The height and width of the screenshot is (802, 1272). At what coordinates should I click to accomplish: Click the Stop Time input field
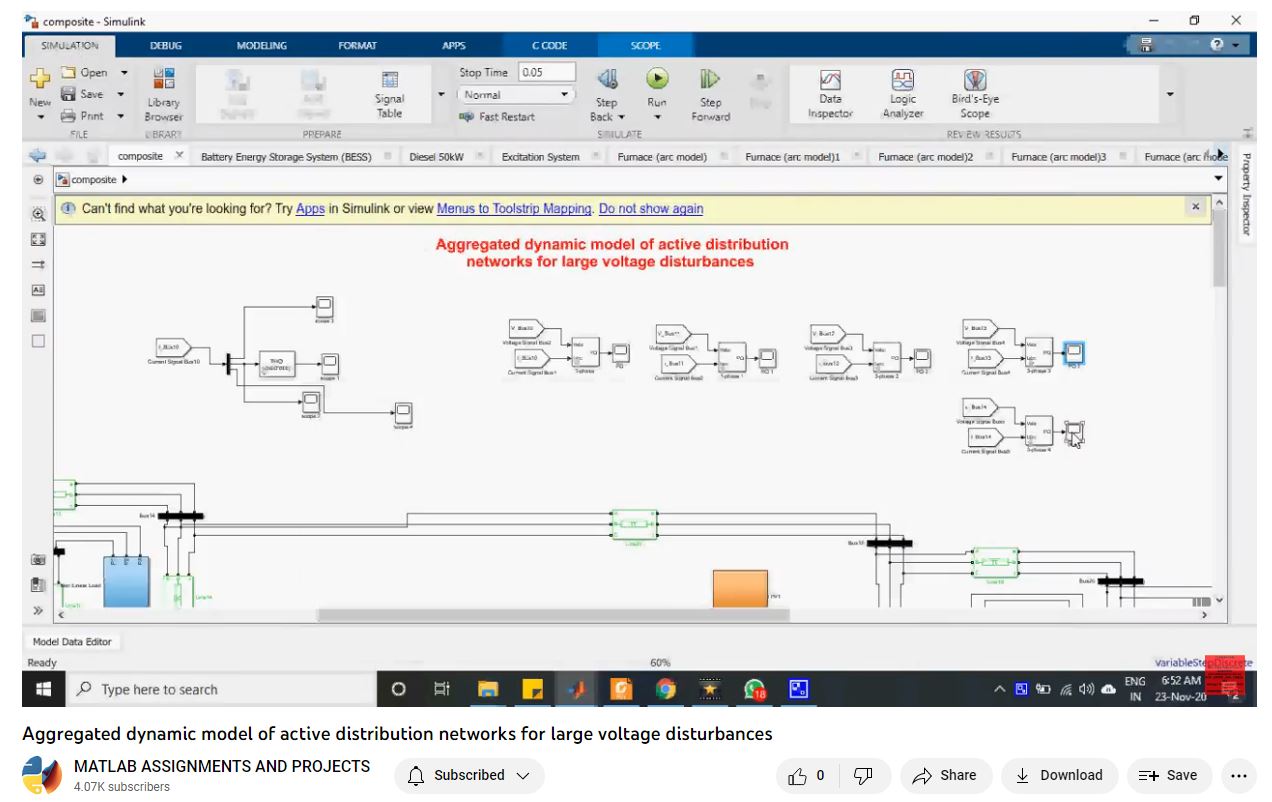pos(546,72)
